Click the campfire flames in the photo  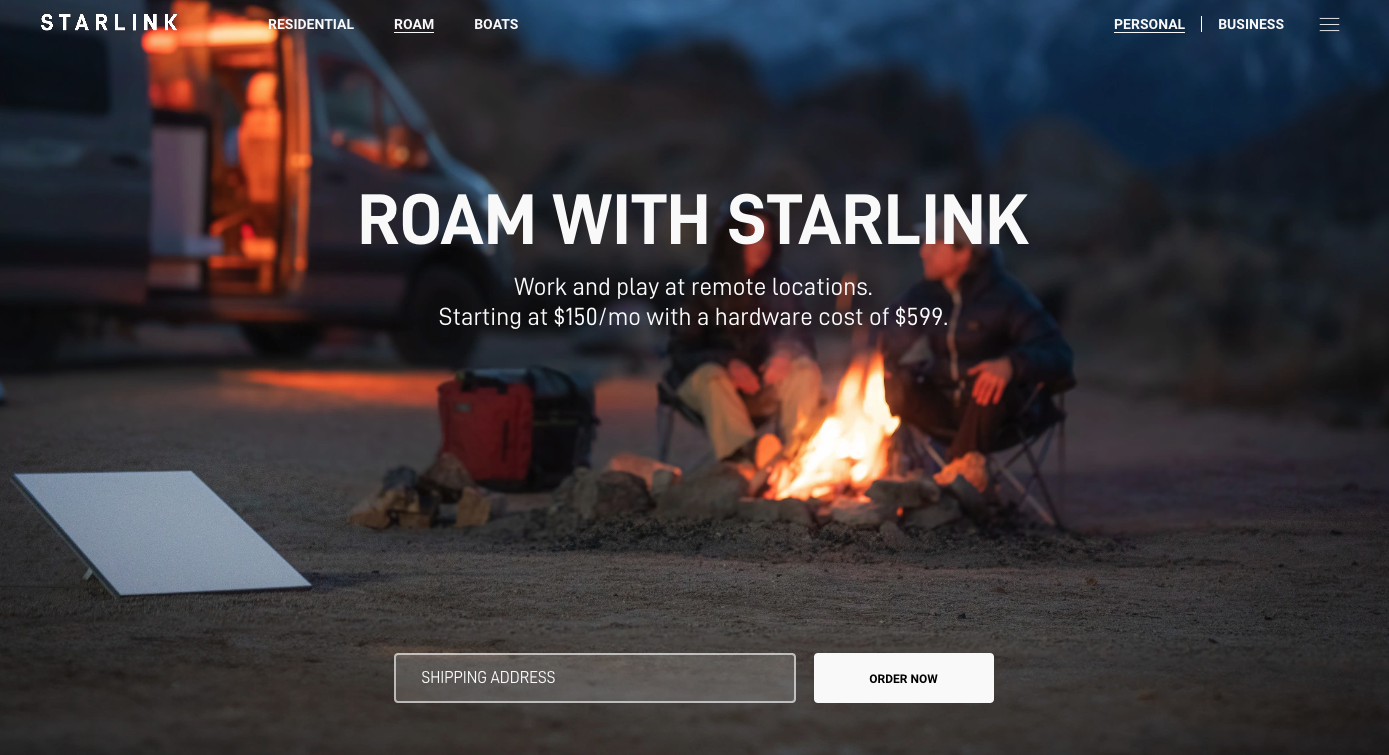835,430
